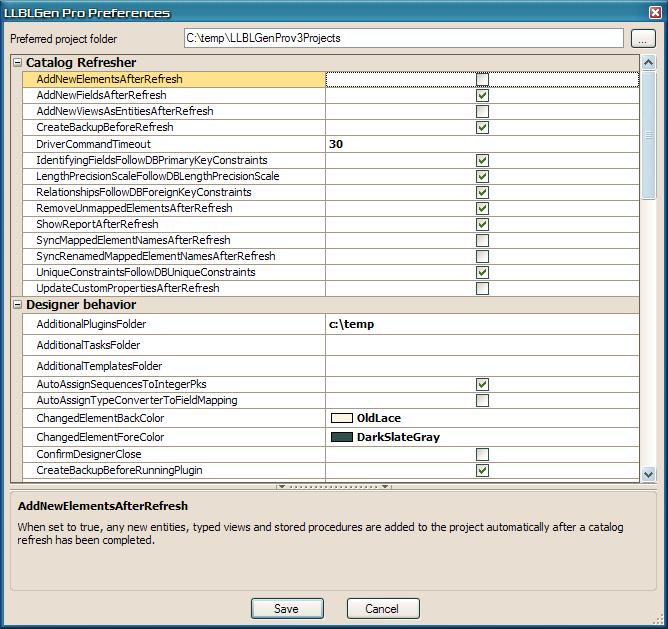
Task: Toggle UniqueConstraintsFollowDBUniqueConstraints checkbox
Action: (x=482, y=272)
